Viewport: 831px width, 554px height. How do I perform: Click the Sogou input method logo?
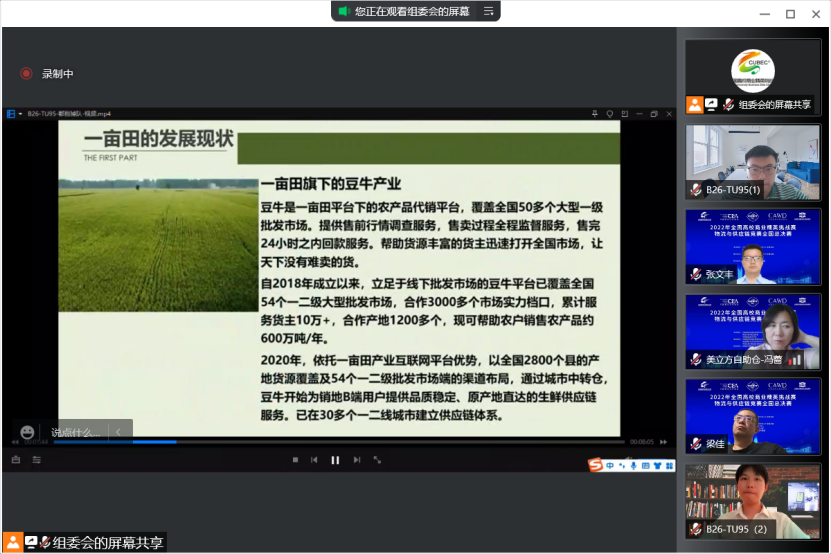pyautogui.click(x=596, y=465)
